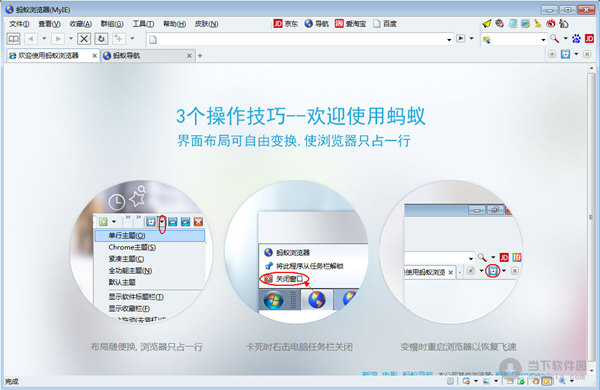Click the magnifier search icon

pyautogui.click(x=554, y=39)
